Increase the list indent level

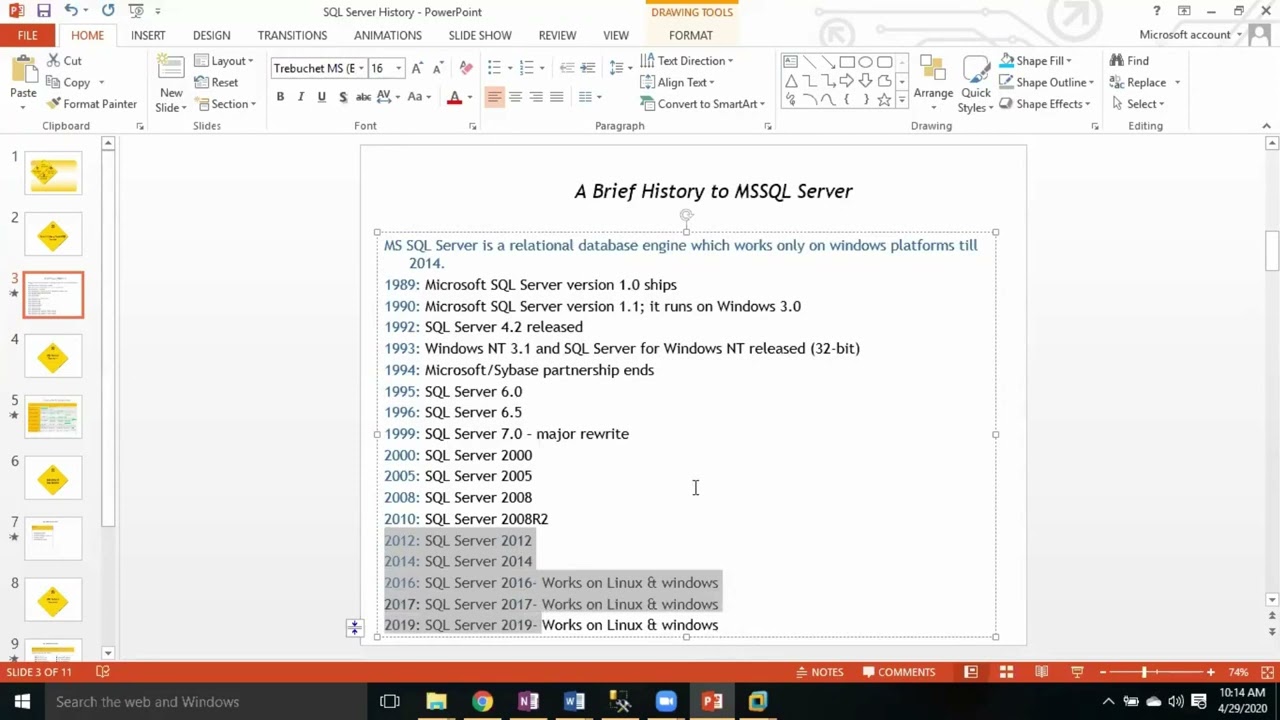point(588,68)
